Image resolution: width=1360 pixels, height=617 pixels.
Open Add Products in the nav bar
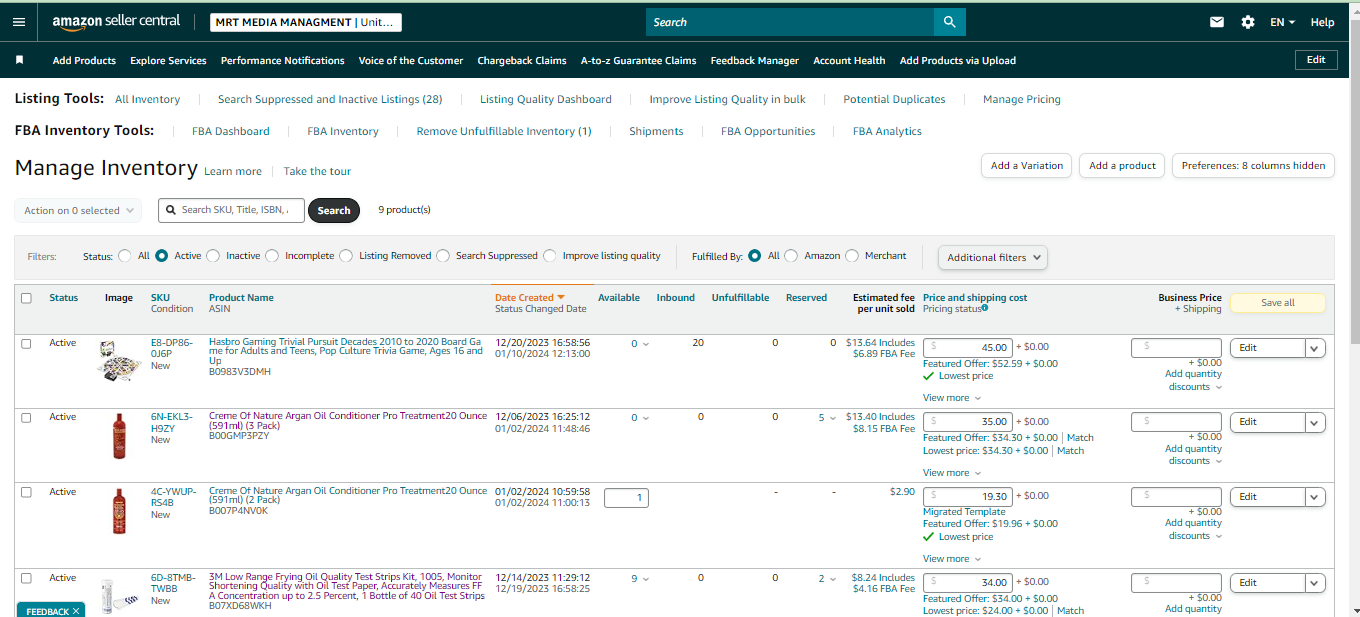84,60
